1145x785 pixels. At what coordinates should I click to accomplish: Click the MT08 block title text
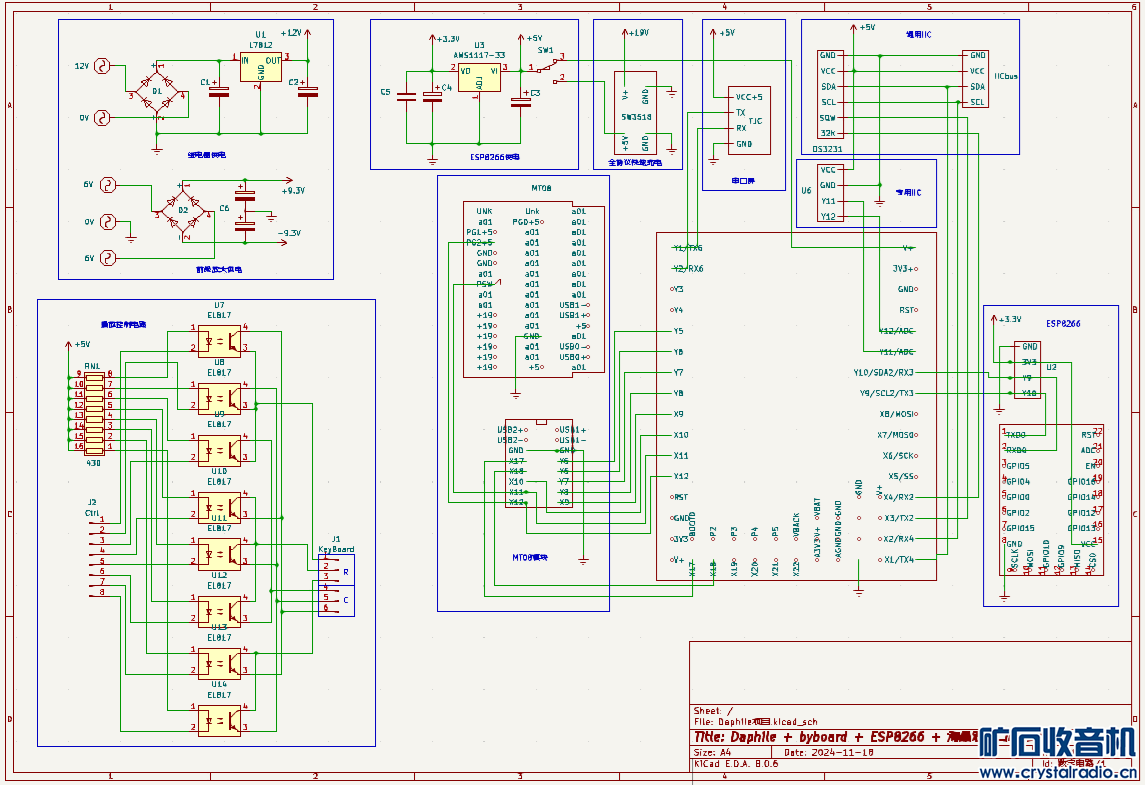point(542,188)
